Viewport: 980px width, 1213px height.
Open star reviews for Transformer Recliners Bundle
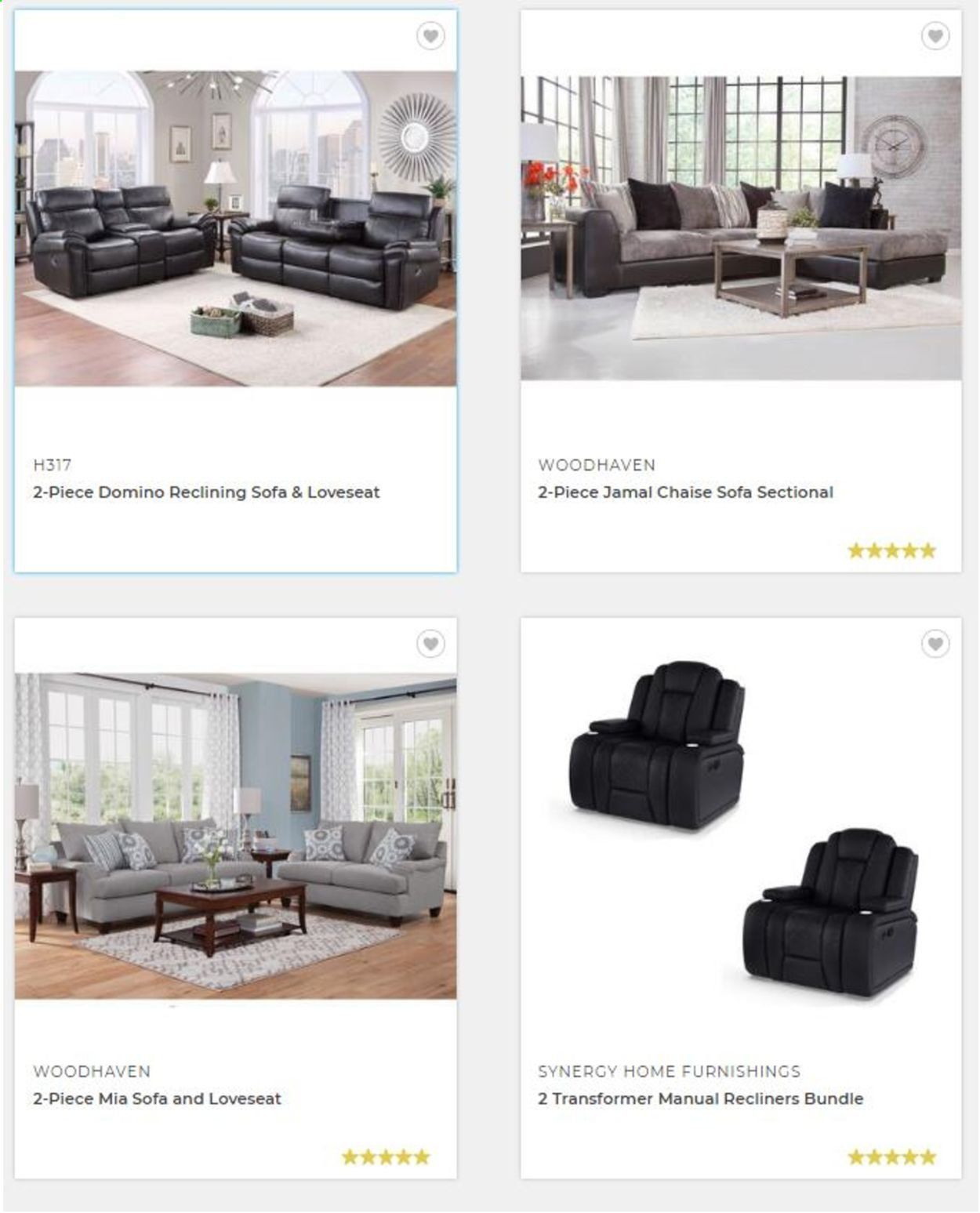892,1157
